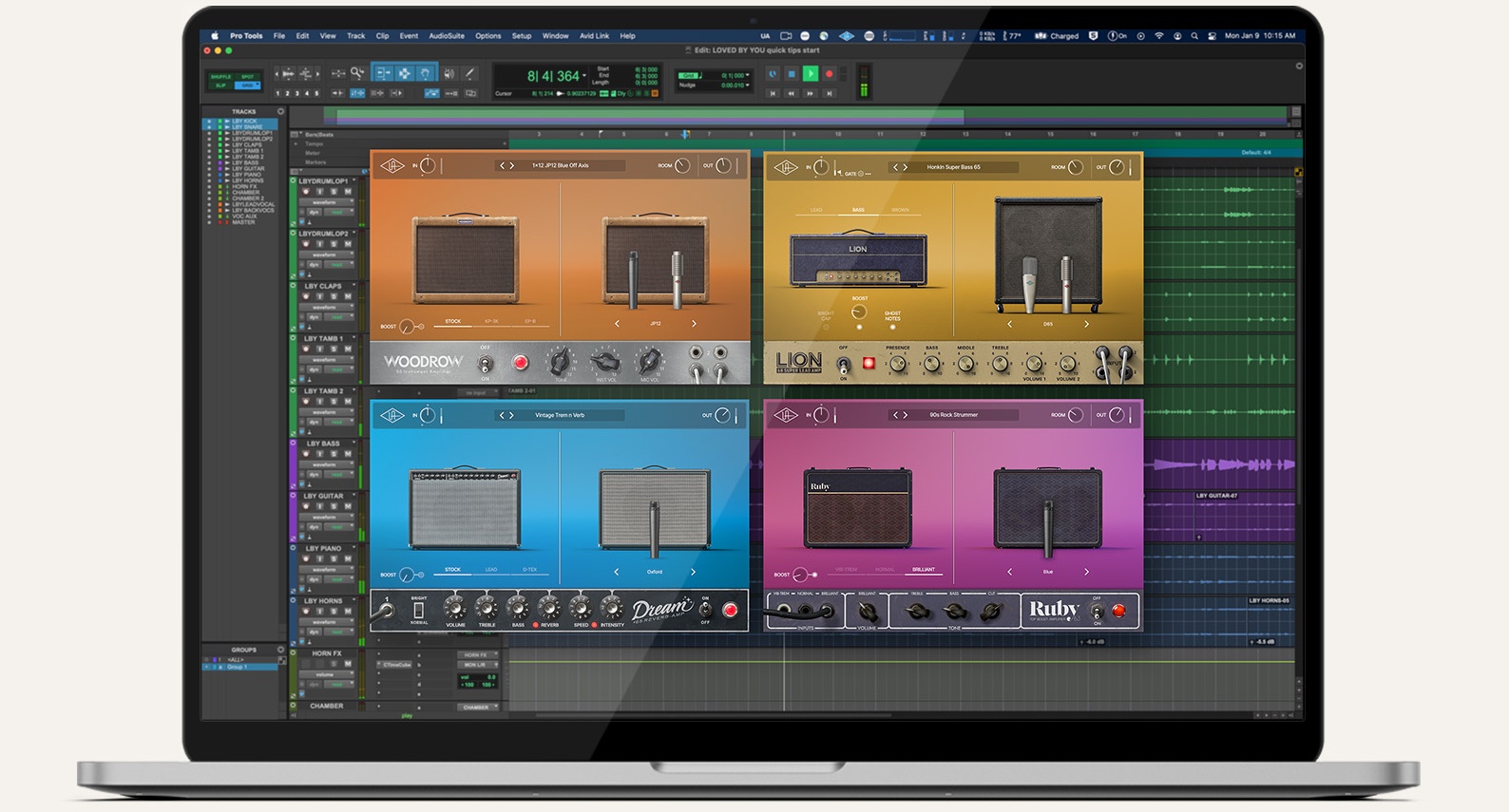The width and height of the screenshot is (1509, 812).
Task: Select the Zoomer magnifier tool
Action: [x=357, y=73]
